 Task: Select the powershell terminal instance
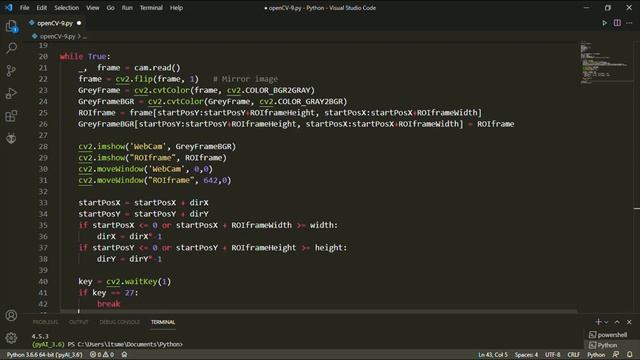[608, 335]
